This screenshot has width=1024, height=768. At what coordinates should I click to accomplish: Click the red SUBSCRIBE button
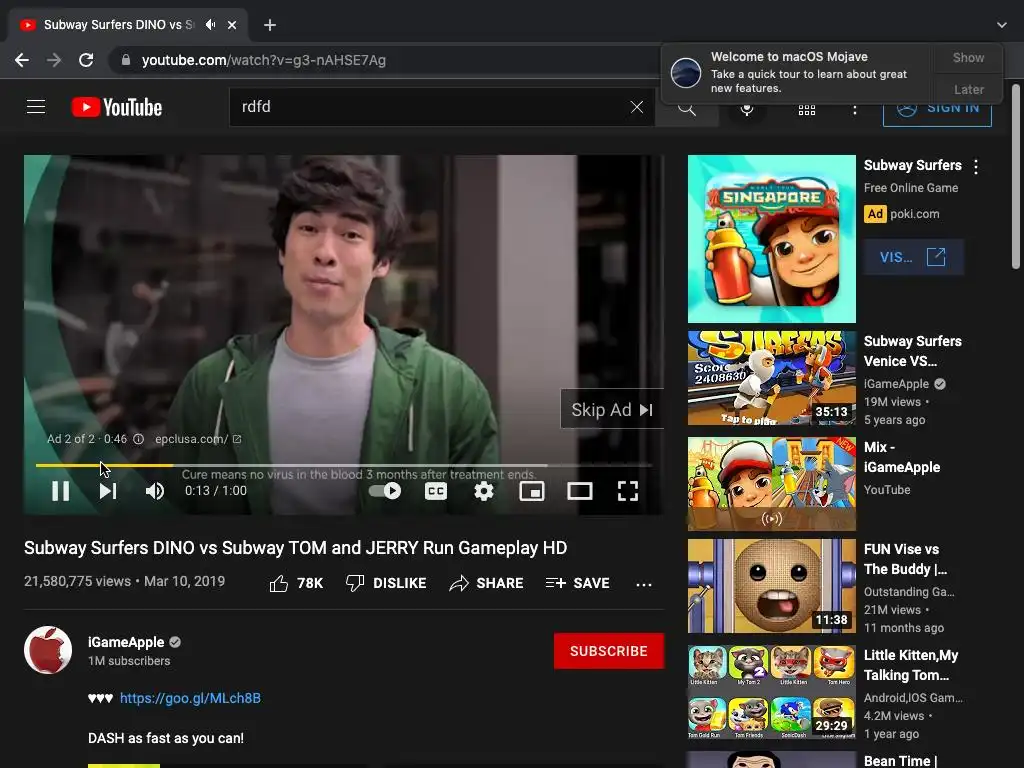[609, 651]
